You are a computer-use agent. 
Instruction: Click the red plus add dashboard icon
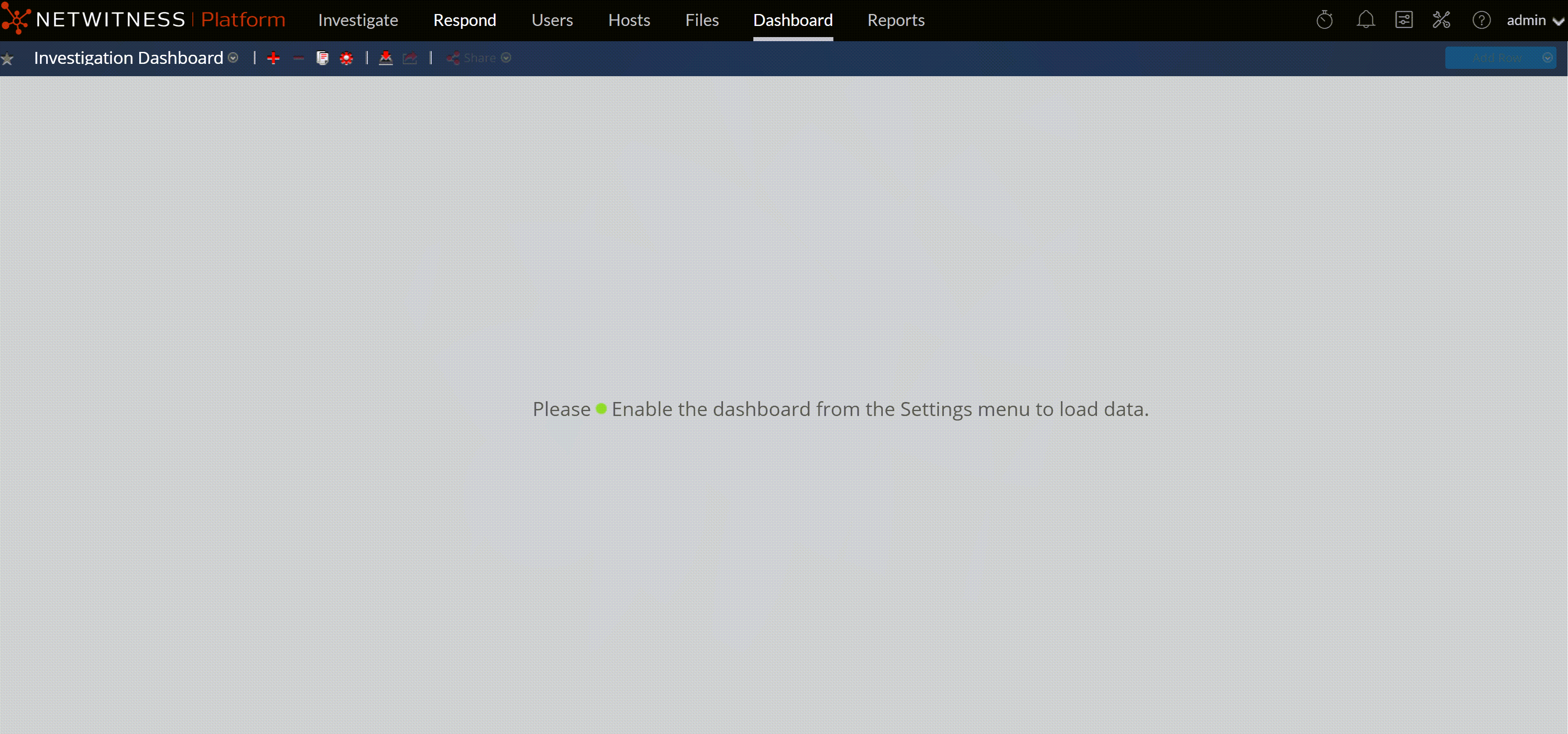pos(273,58)
